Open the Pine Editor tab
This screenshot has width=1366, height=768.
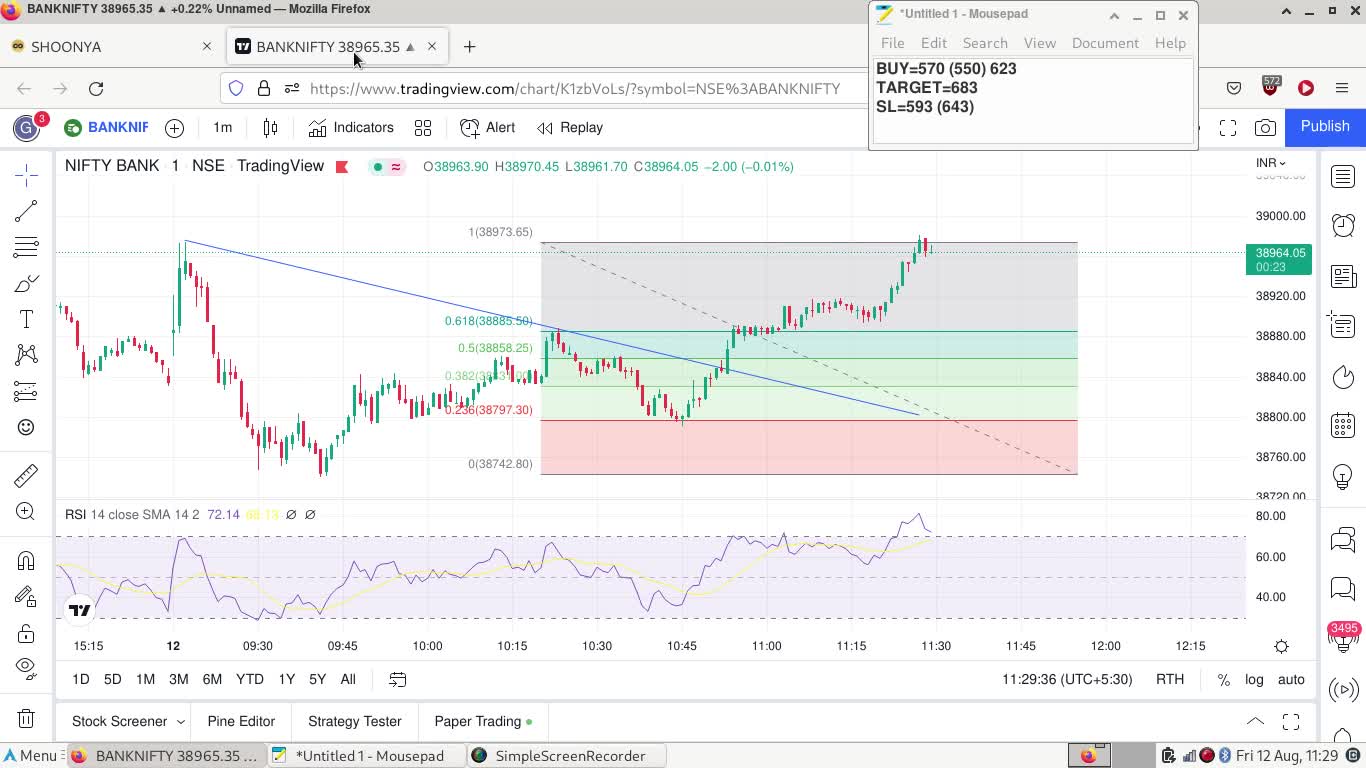click(x=241, y=721)
